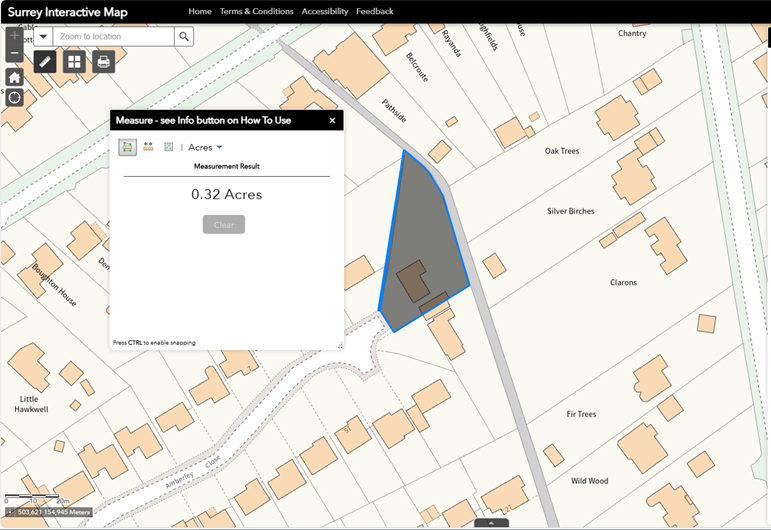771x530 pixels.
Task: Zoom out on the map
Action: pyautogui.click(x=14, y=53)
